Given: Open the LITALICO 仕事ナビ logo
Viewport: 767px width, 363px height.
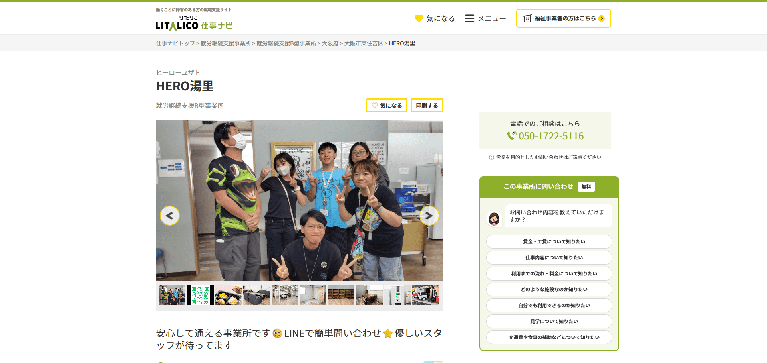Looking at the screenshot, I should [x=194, y=23].
